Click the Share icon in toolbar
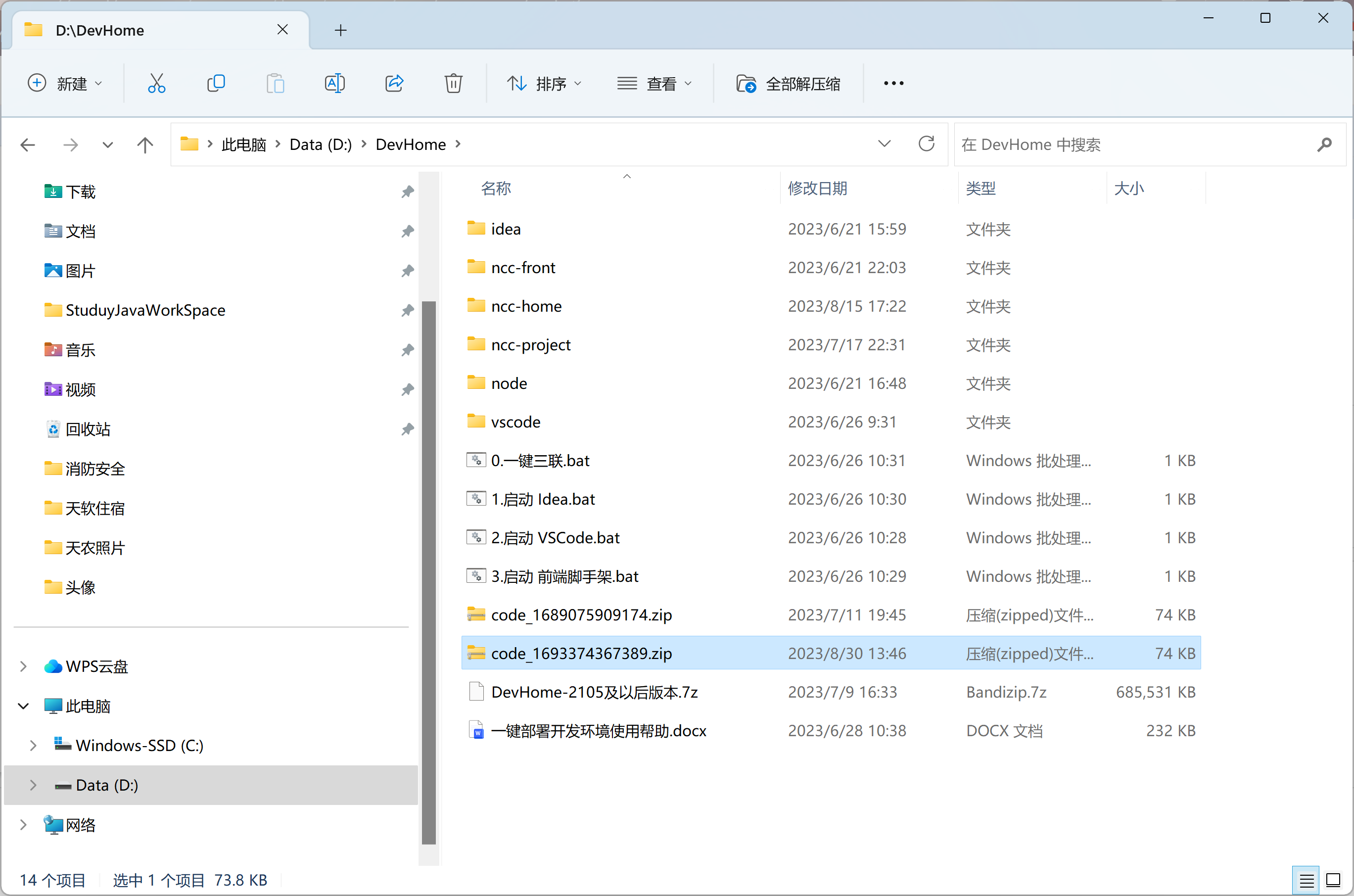This screenshot has width=1354, height=896. (394, 84)
